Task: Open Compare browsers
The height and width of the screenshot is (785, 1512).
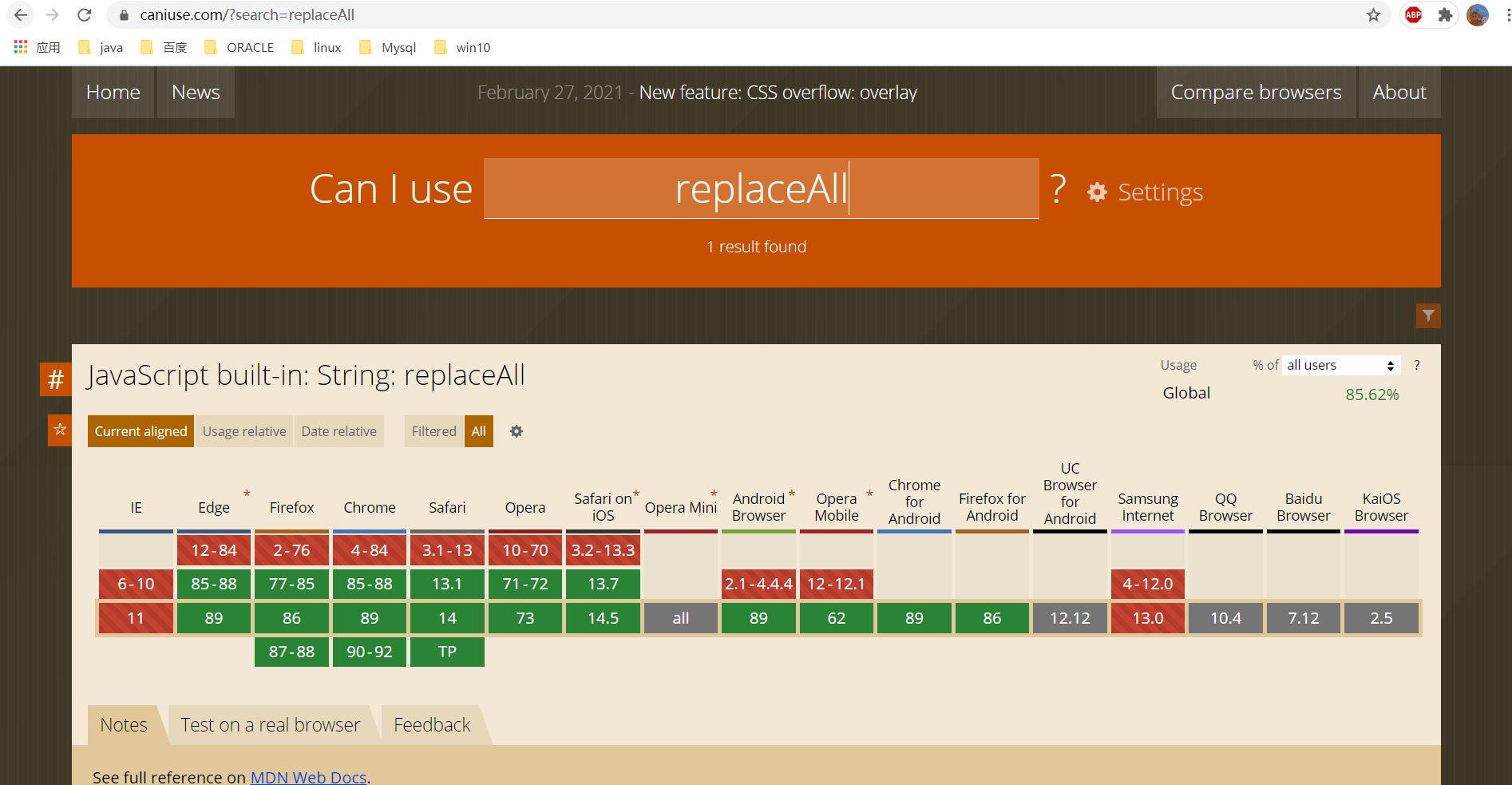Action: coord(1256,92)
